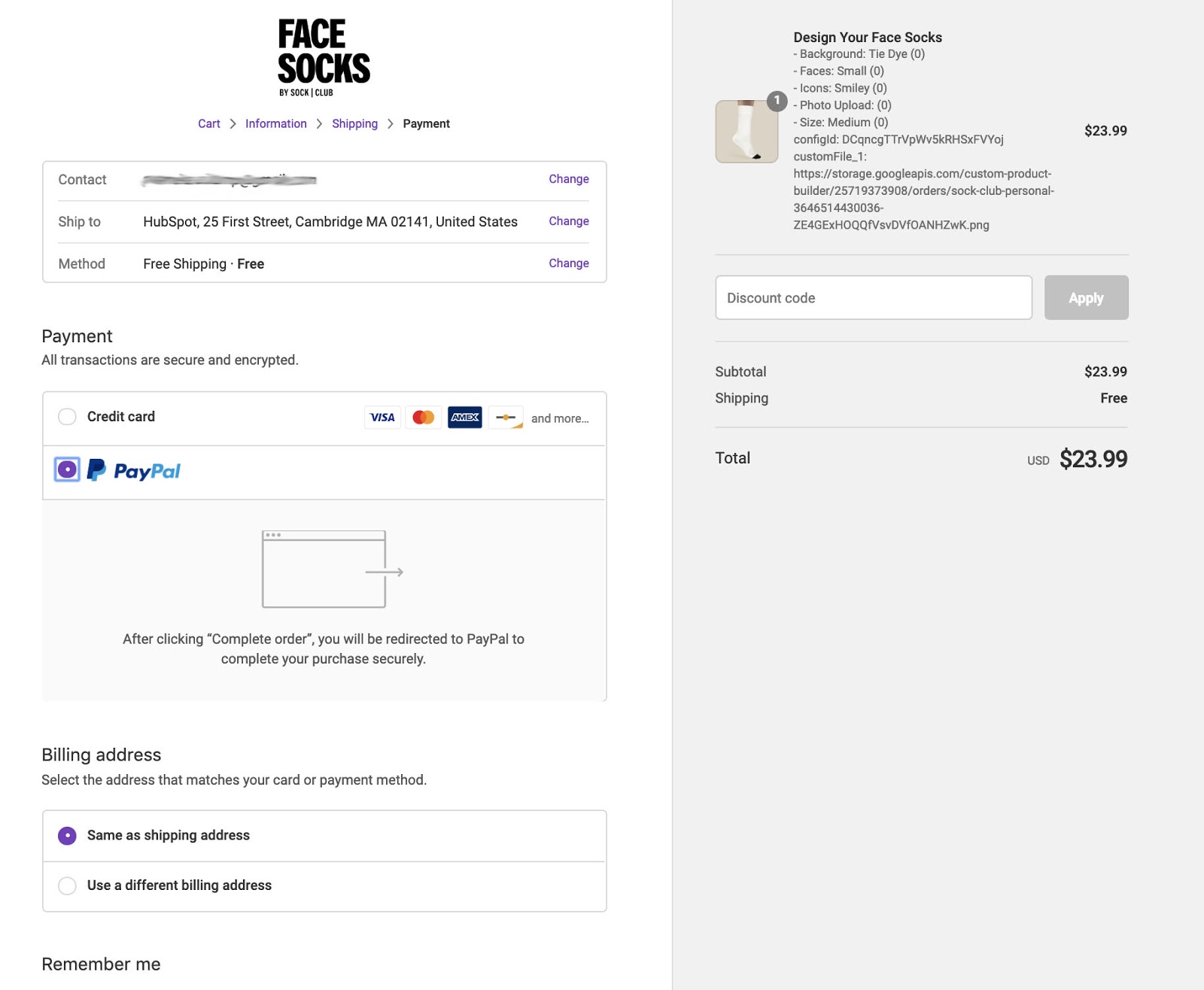Viewport: 1204px width, 990px height.
Task: Go to Cart breadcrumb step
Action: [209, 124]
